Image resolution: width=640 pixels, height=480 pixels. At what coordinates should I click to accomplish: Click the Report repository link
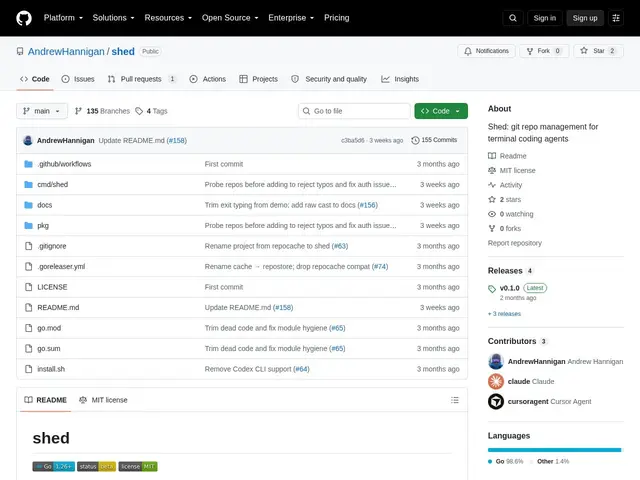[515, 243]
